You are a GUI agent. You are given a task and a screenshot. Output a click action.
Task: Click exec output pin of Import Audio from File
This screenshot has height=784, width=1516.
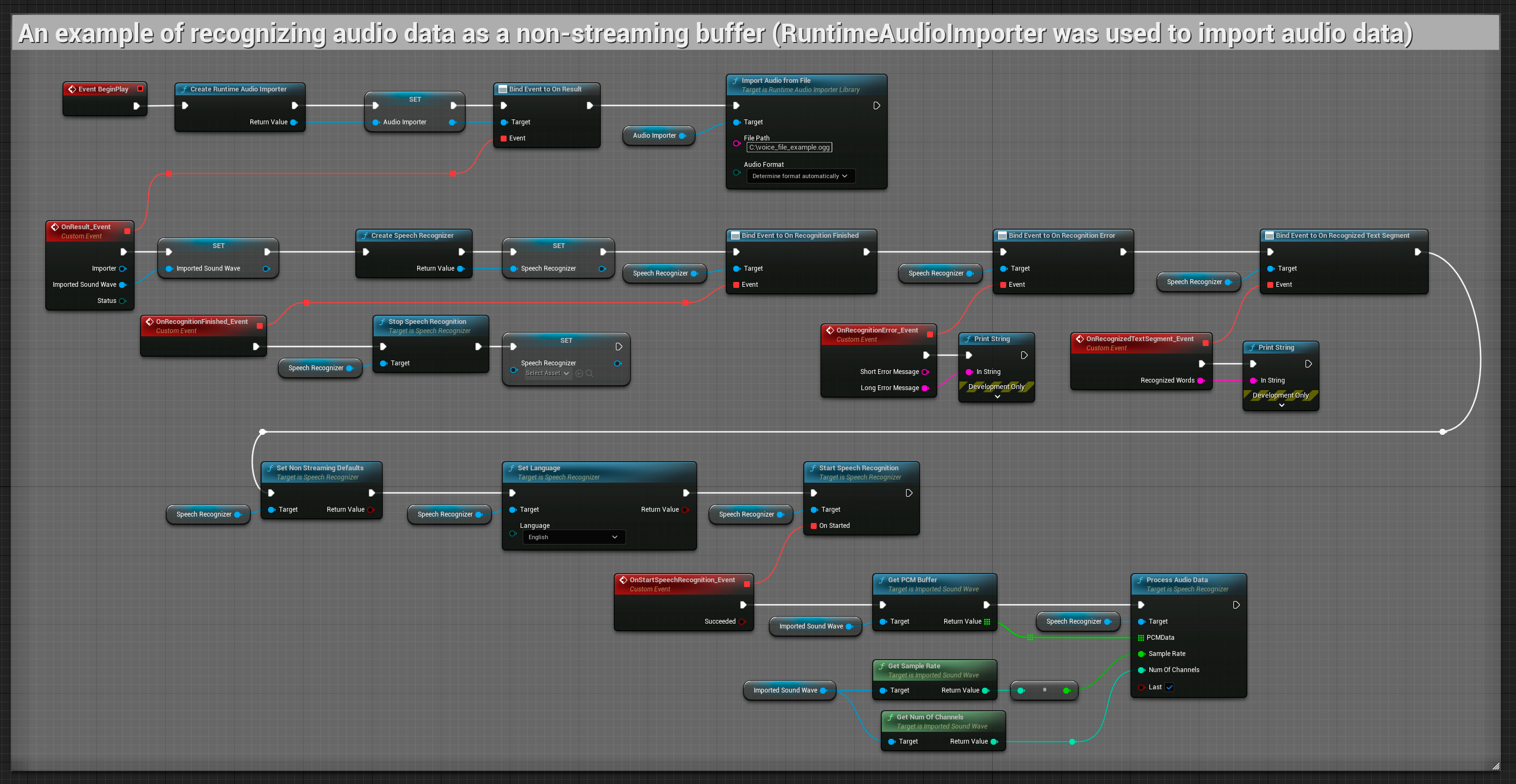[x=876, y=106]
